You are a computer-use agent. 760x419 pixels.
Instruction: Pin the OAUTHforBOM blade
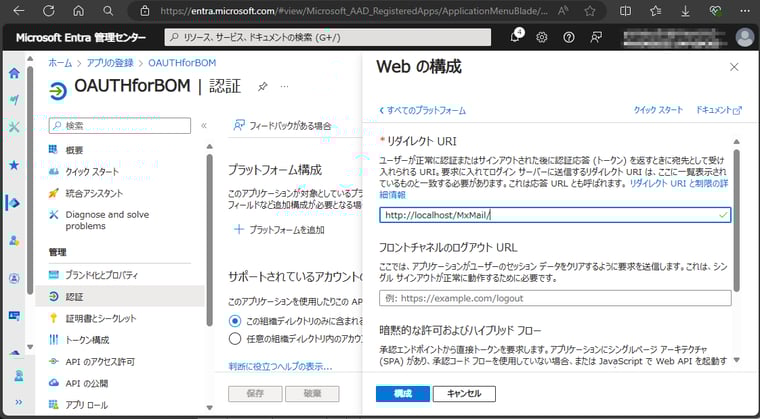click(x=263, y=87)
